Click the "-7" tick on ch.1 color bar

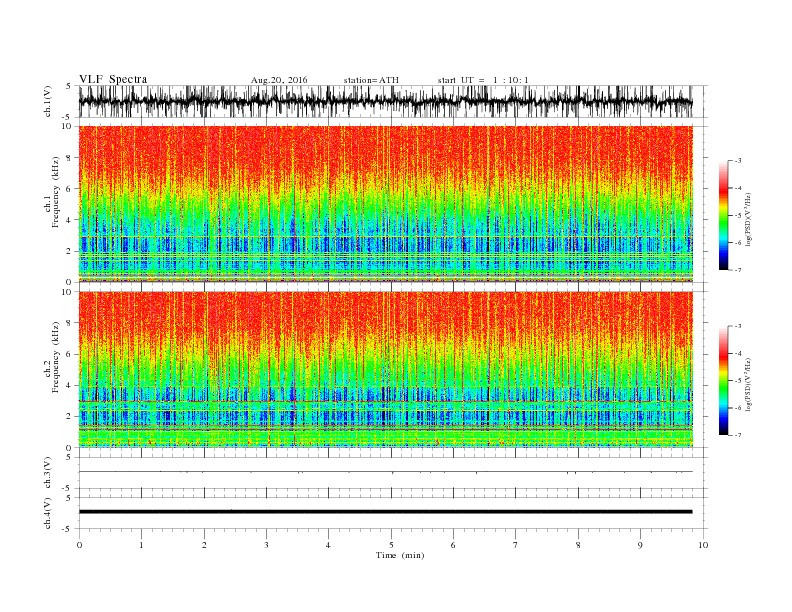click(x=738, y=270)
